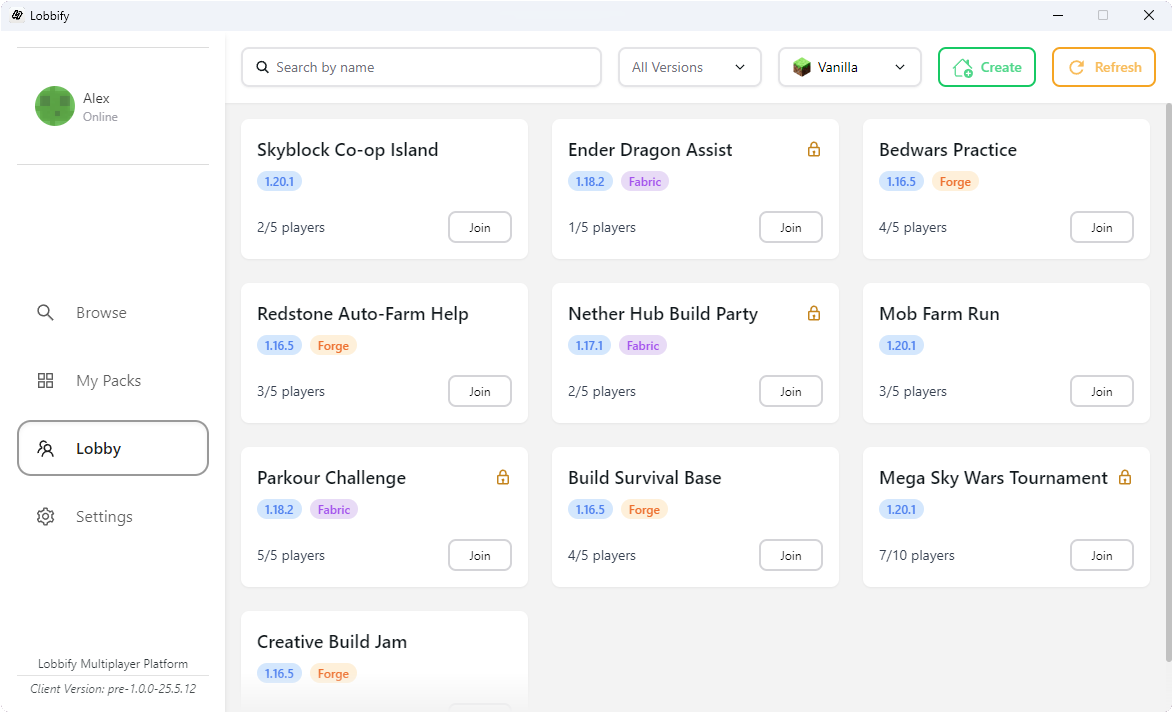The height and width of the screenshot is (713, 1173).
Task: Open the All Versions dropdown
Action: (690, 67)
